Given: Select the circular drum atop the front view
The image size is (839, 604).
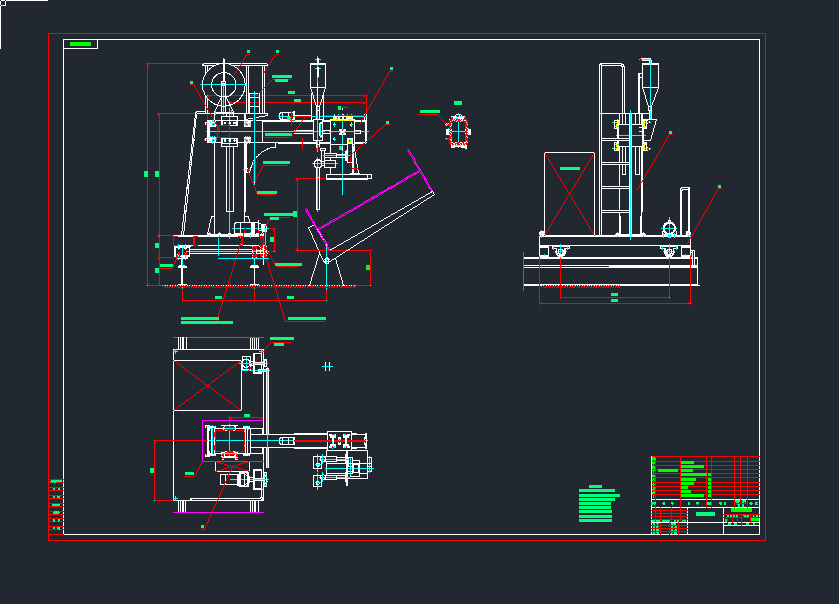Looking at the screenshot, I should tap(224, 85).
